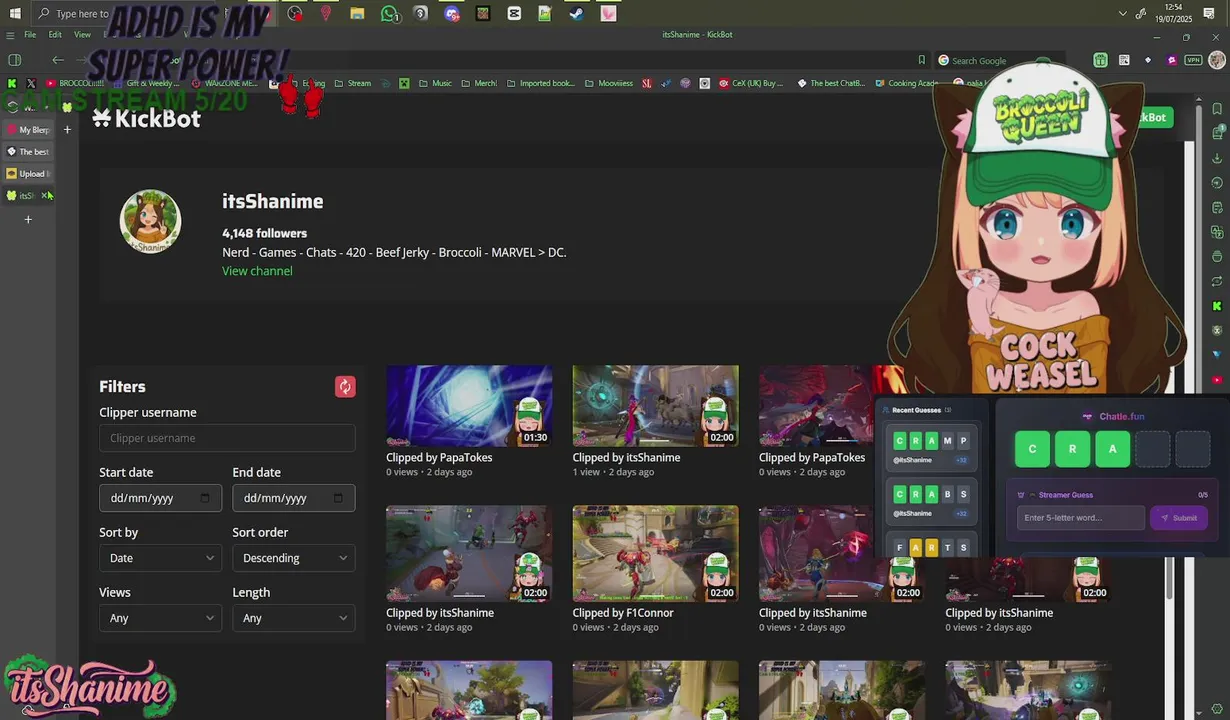Click the Clipper username field
The height and width of the screenshot is (720, 1230).
click(227, 438)
